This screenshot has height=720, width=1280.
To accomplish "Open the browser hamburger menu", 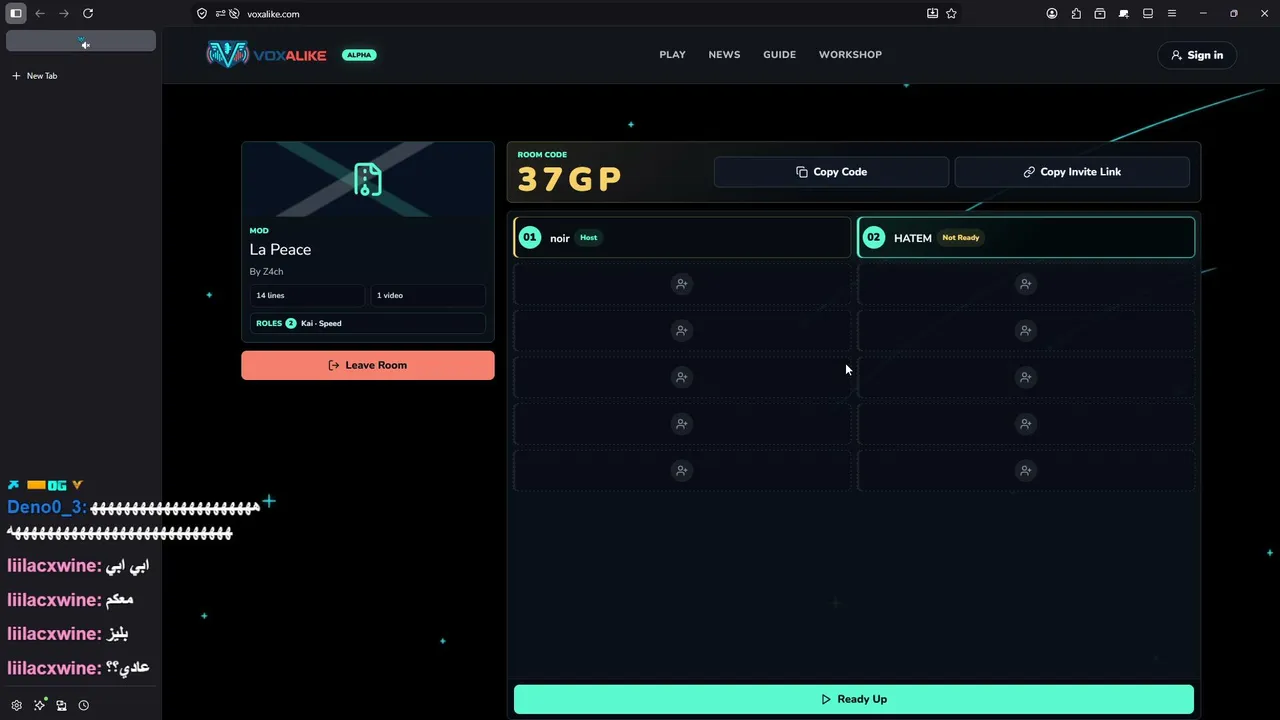I will [1172, 13].
